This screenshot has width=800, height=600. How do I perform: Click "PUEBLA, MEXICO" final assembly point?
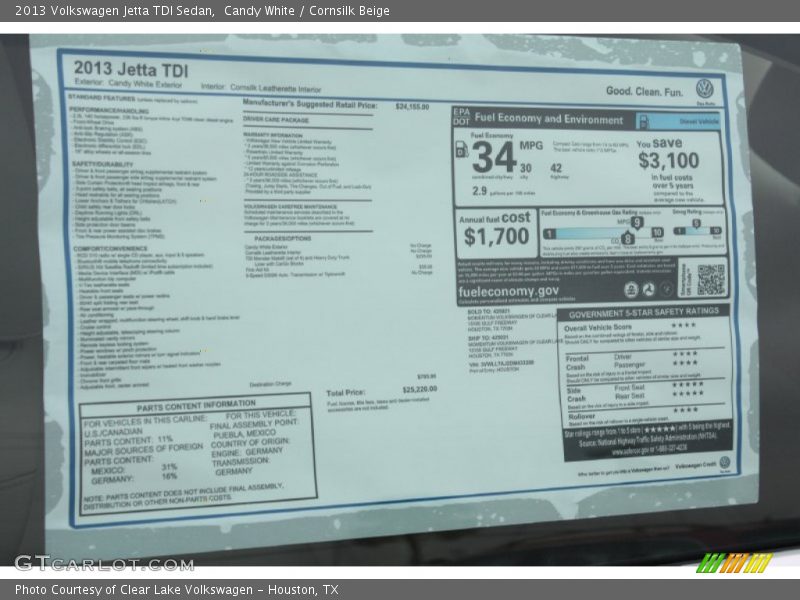click(244, 434)
